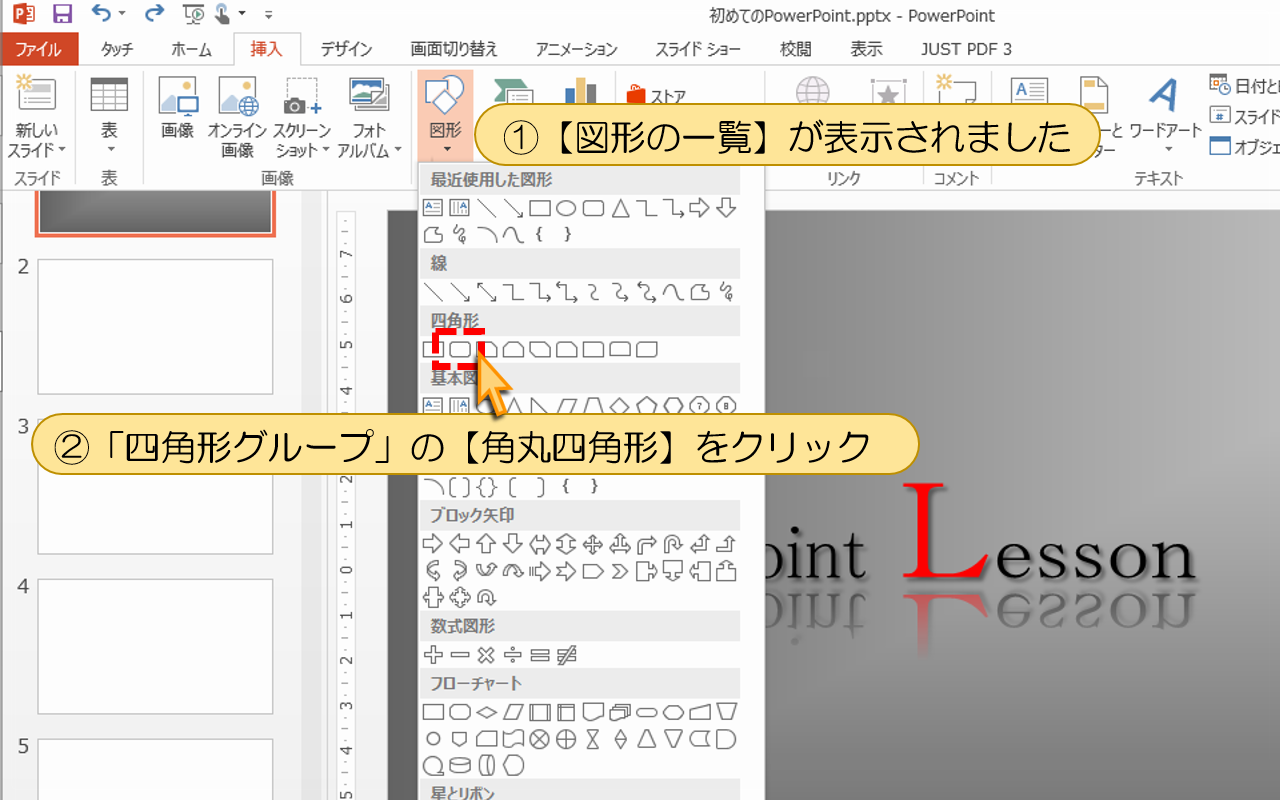Save the presentation from the quick access toolbar
This screenshot has width=1280, height=800.
tap(62, 13)
